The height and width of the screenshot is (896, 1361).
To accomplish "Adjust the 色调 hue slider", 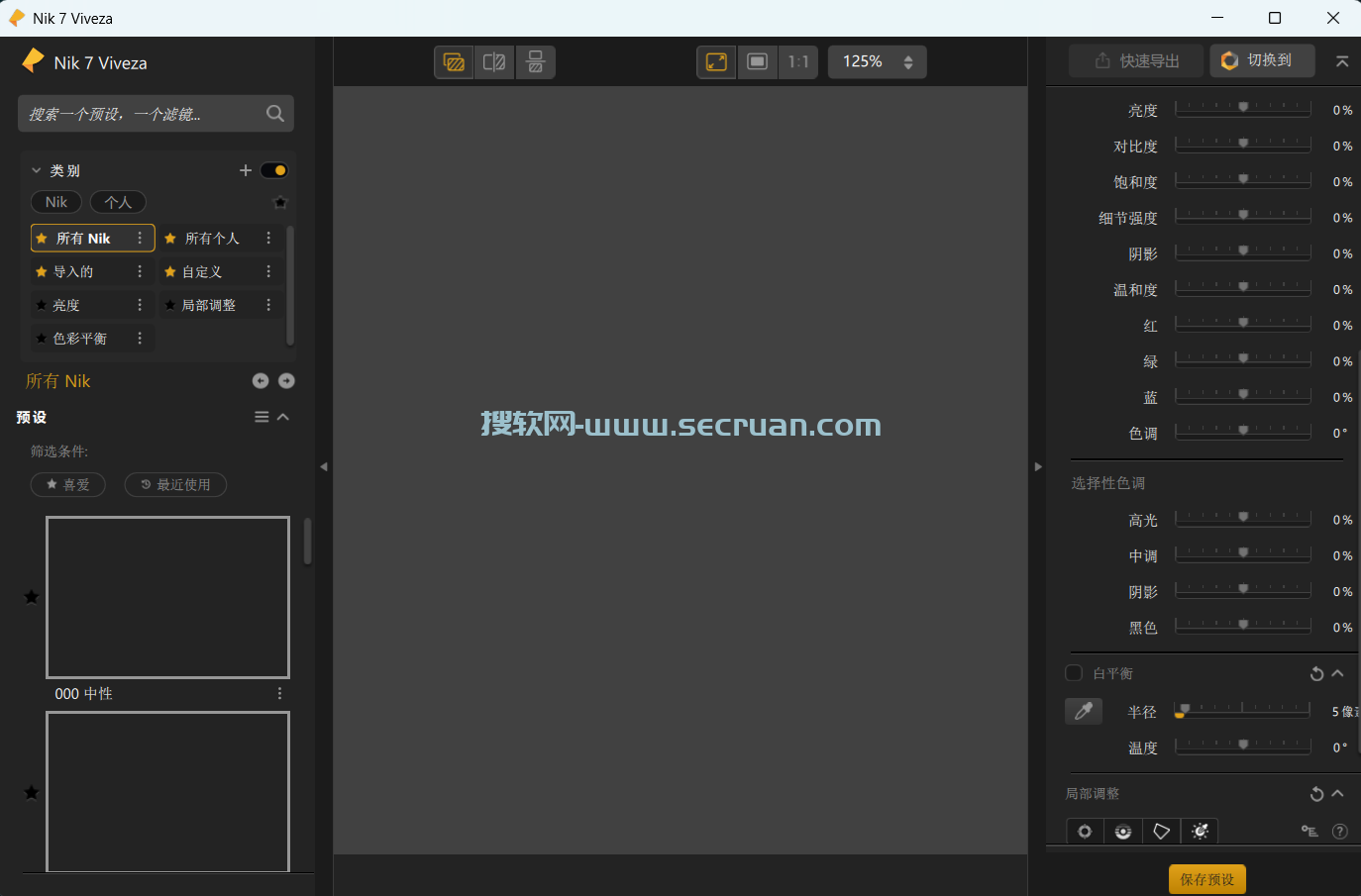I will tap(1243, 432).
